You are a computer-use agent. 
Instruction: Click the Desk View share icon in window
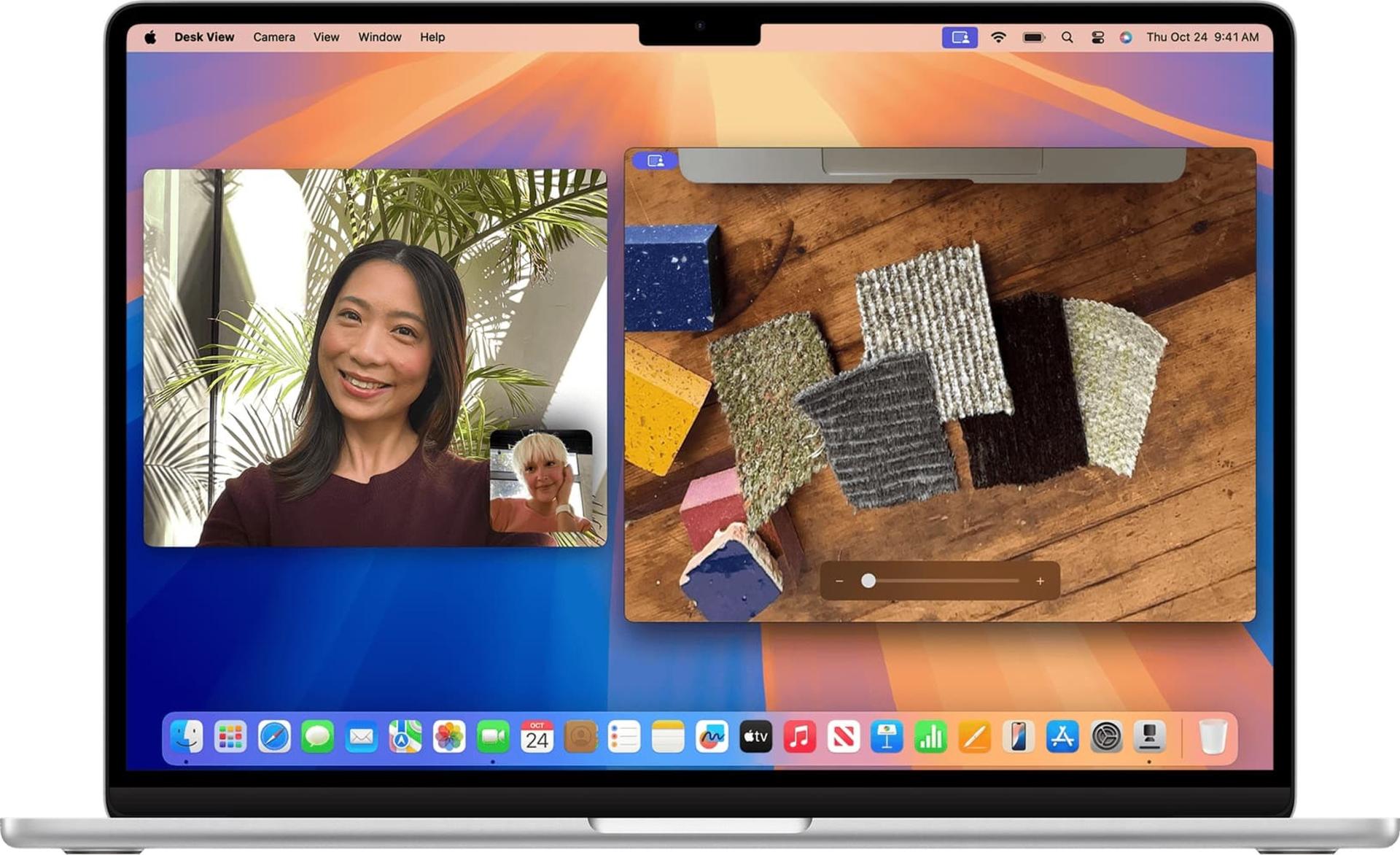click(656, 160)
